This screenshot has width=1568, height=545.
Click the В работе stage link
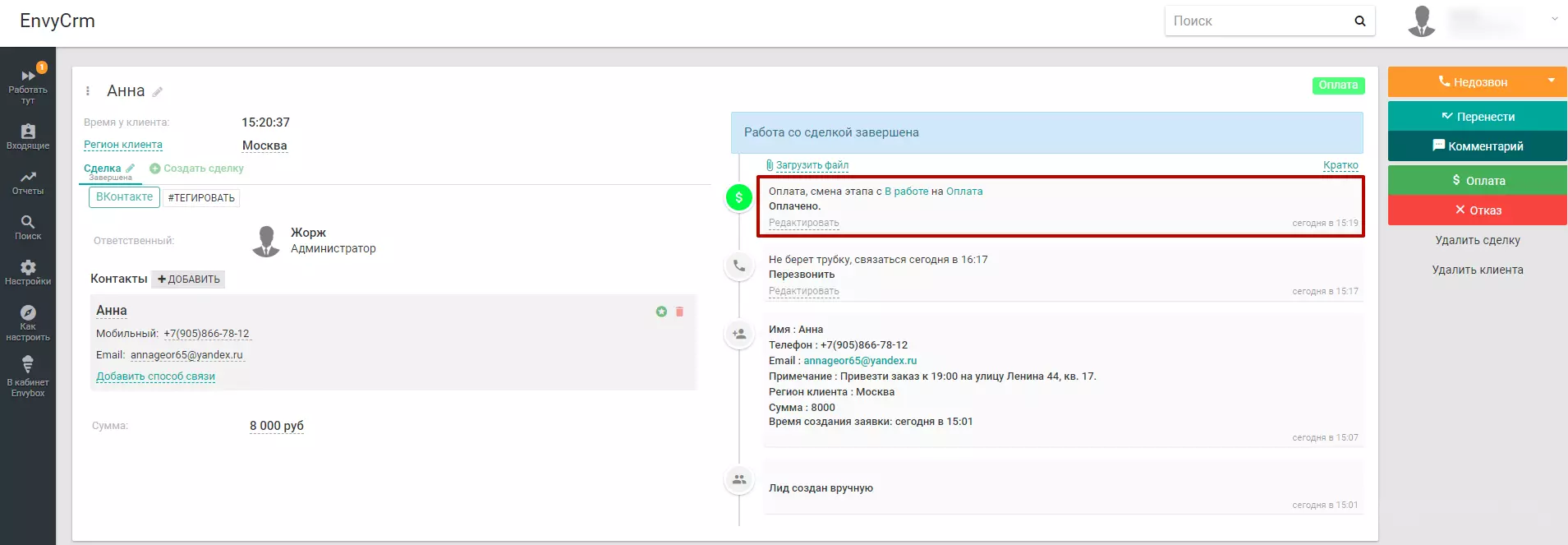click(906, 192)
